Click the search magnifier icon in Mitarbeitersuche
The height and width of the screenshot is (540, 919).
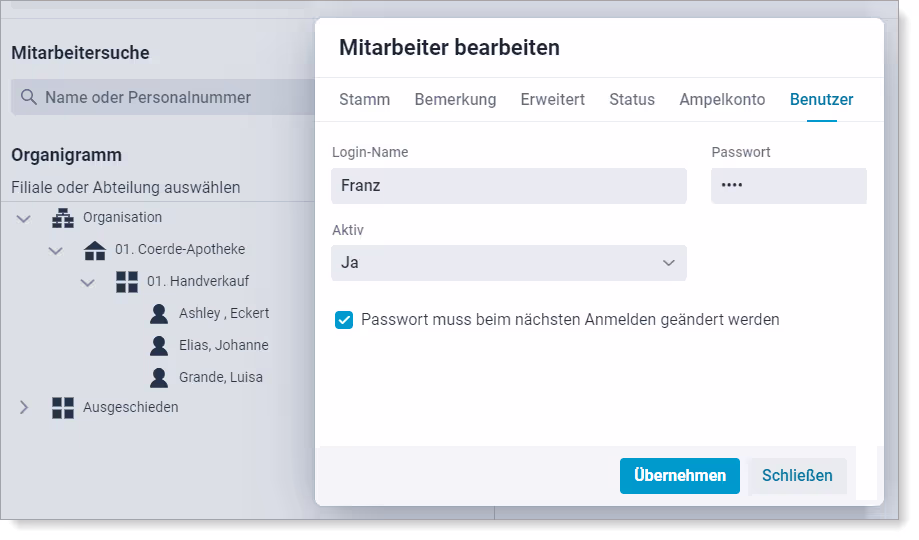(29, 97)
